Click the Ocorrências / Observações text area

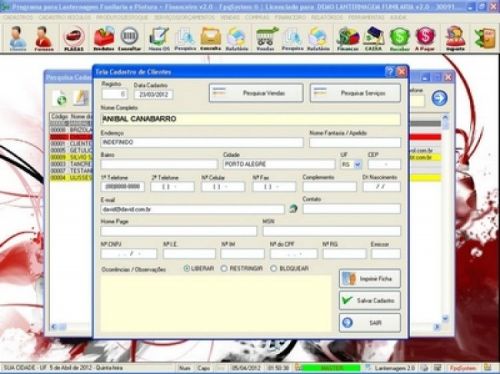[x=216, y=303]
